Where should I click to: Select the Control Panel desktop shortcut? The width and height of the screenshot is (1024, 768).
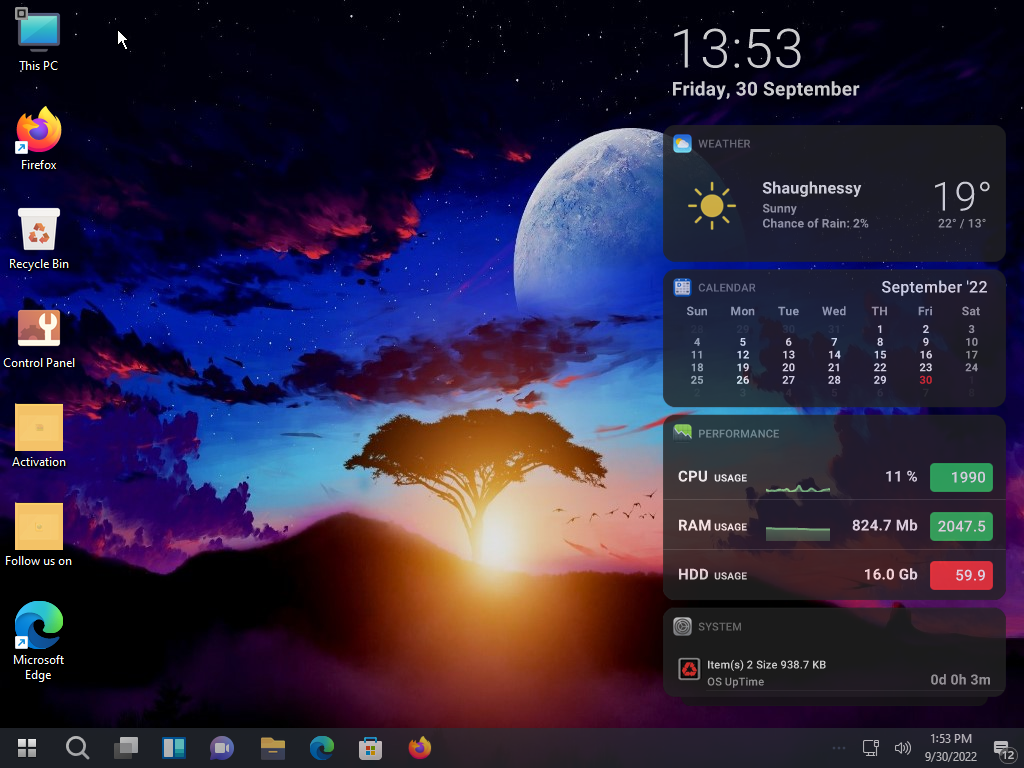(39, 330)
